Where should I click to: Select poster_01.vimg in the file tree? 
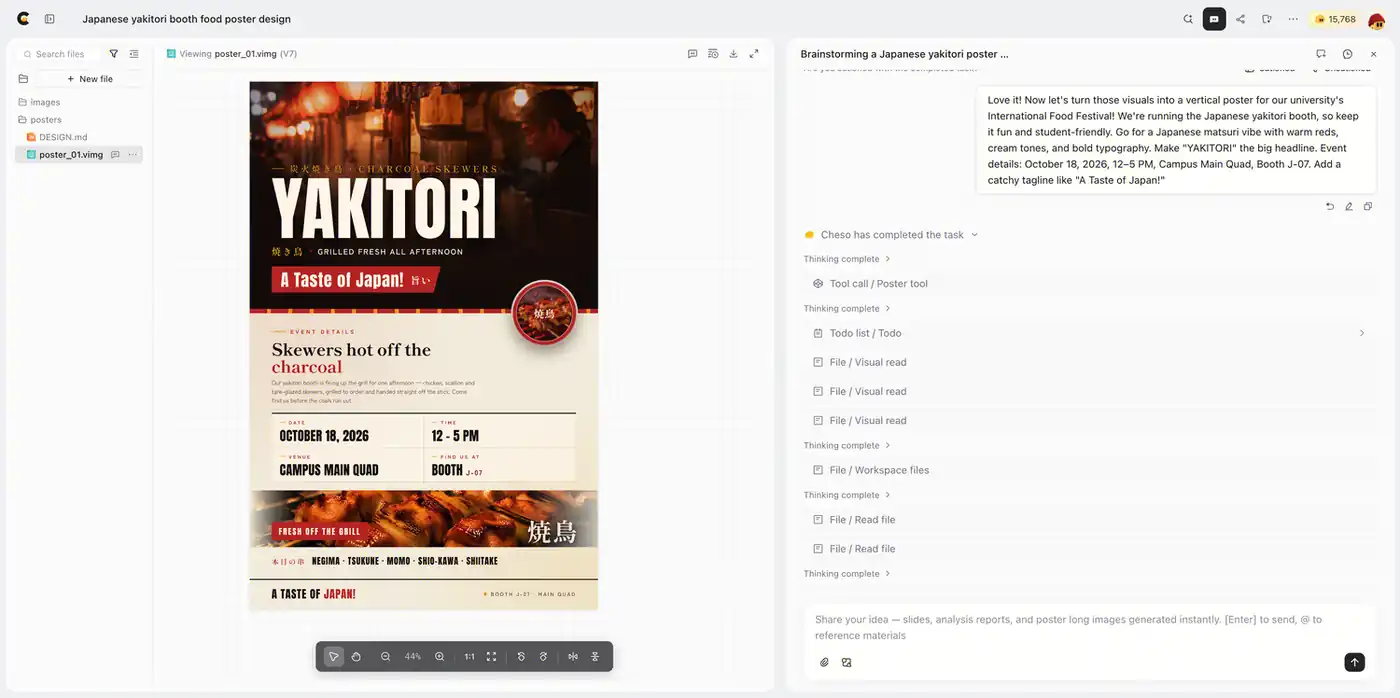coord(70,155)
